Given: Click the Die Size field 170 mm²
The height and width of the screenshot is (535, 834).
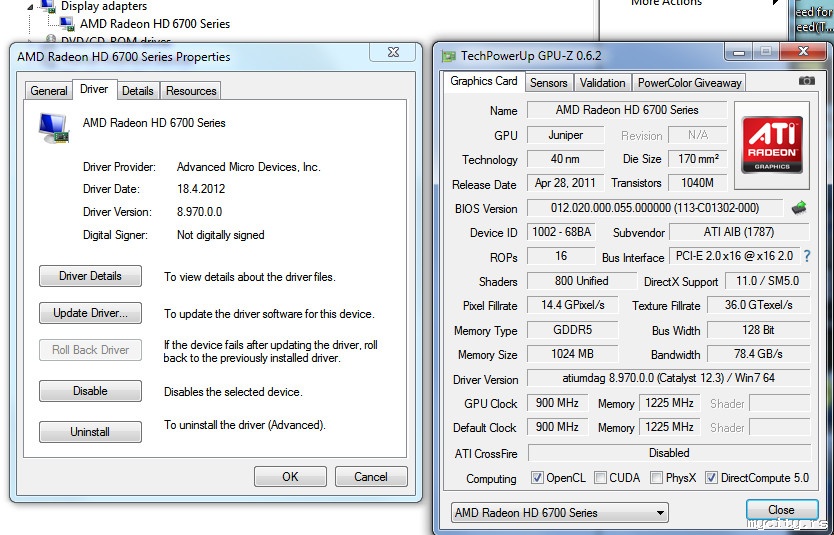Looking at the screenshot, I should point(697,158).
